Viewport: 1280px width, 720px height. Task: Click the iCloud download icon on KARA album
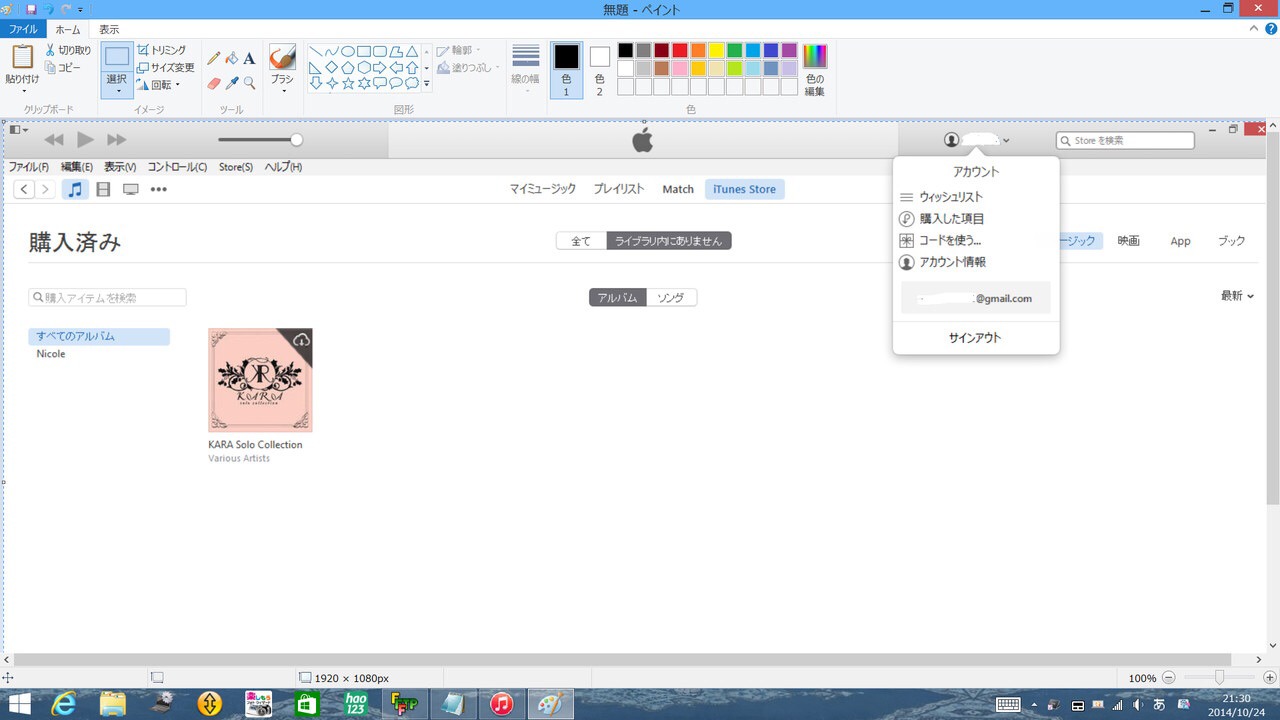[300, 341]
